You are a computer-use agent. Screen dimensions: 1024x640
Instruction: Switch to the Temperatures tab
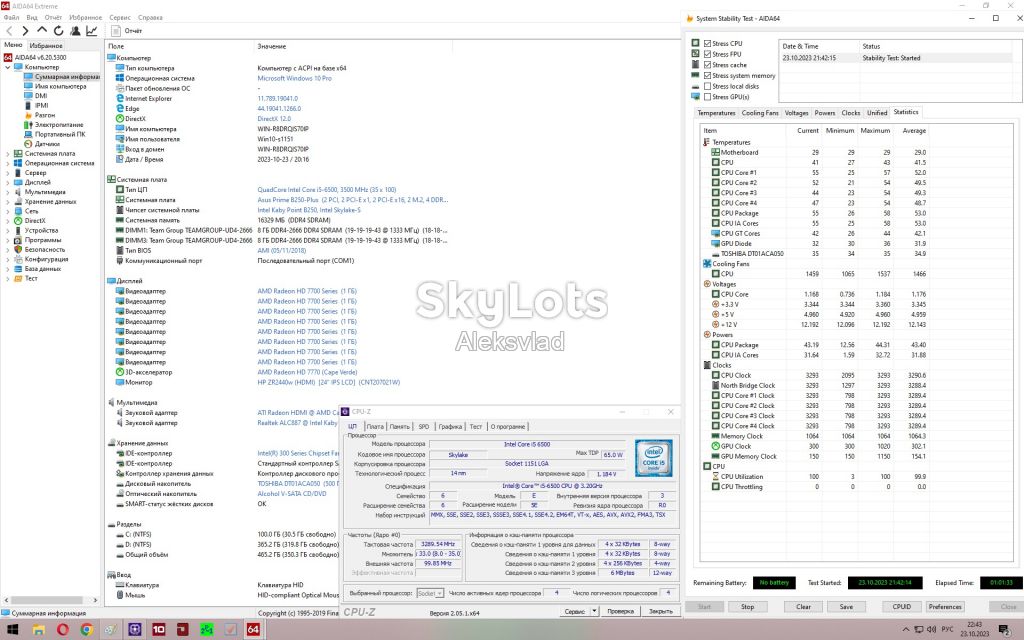coord(716,113)
